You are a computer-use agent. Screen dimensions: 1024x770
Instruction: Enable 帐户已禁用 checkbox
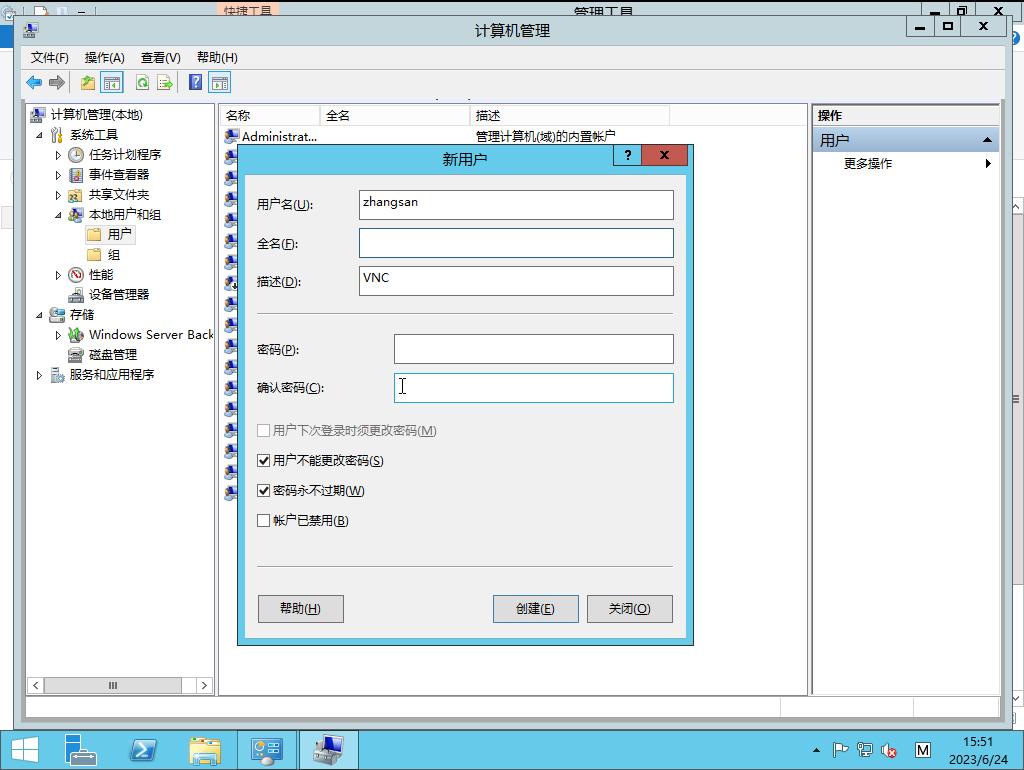click(x=264, y=521)
